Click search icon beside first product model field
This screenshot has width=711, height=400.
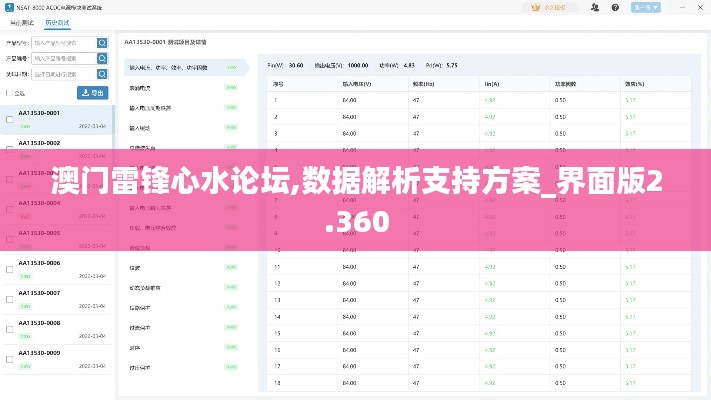click(102, 43)
